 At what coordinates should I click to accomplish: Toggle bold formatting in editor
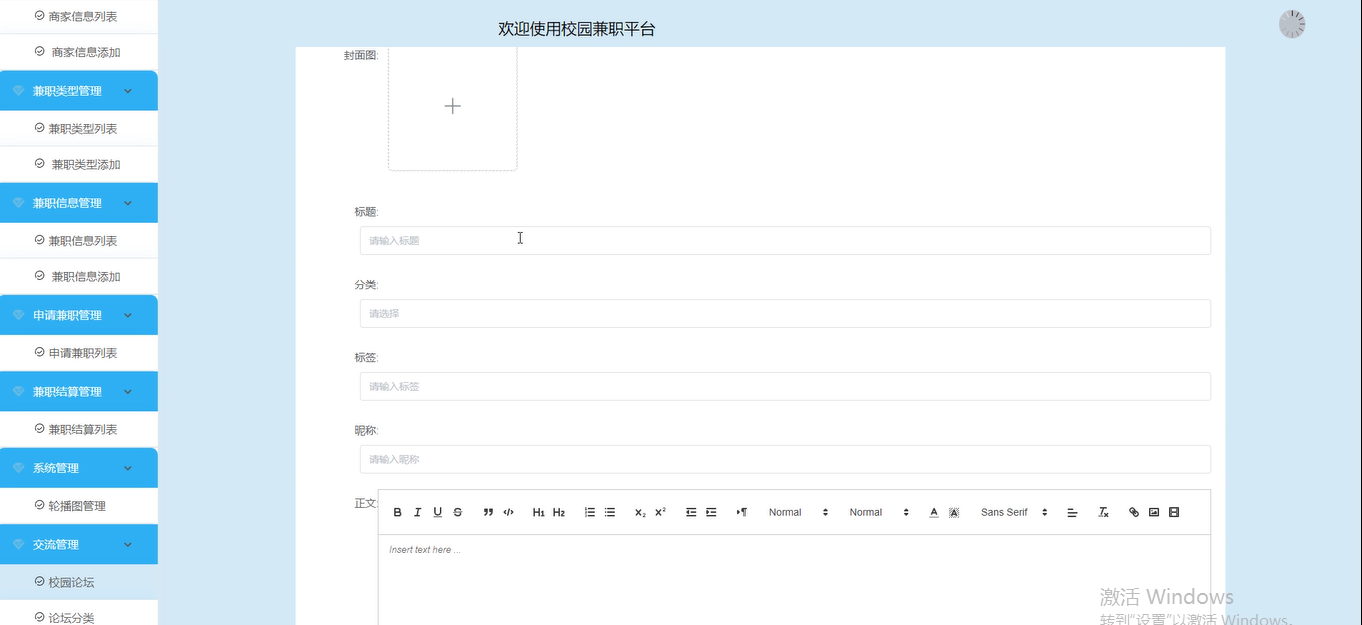point(397,512)
